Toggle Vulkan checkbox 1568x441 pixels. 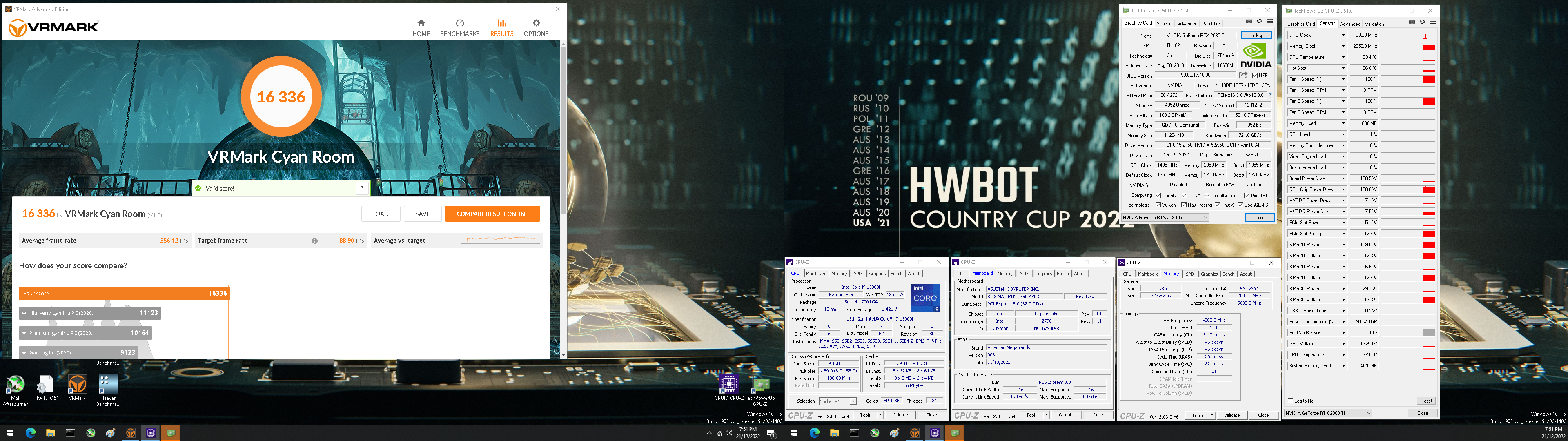(x=1158, y=205)
